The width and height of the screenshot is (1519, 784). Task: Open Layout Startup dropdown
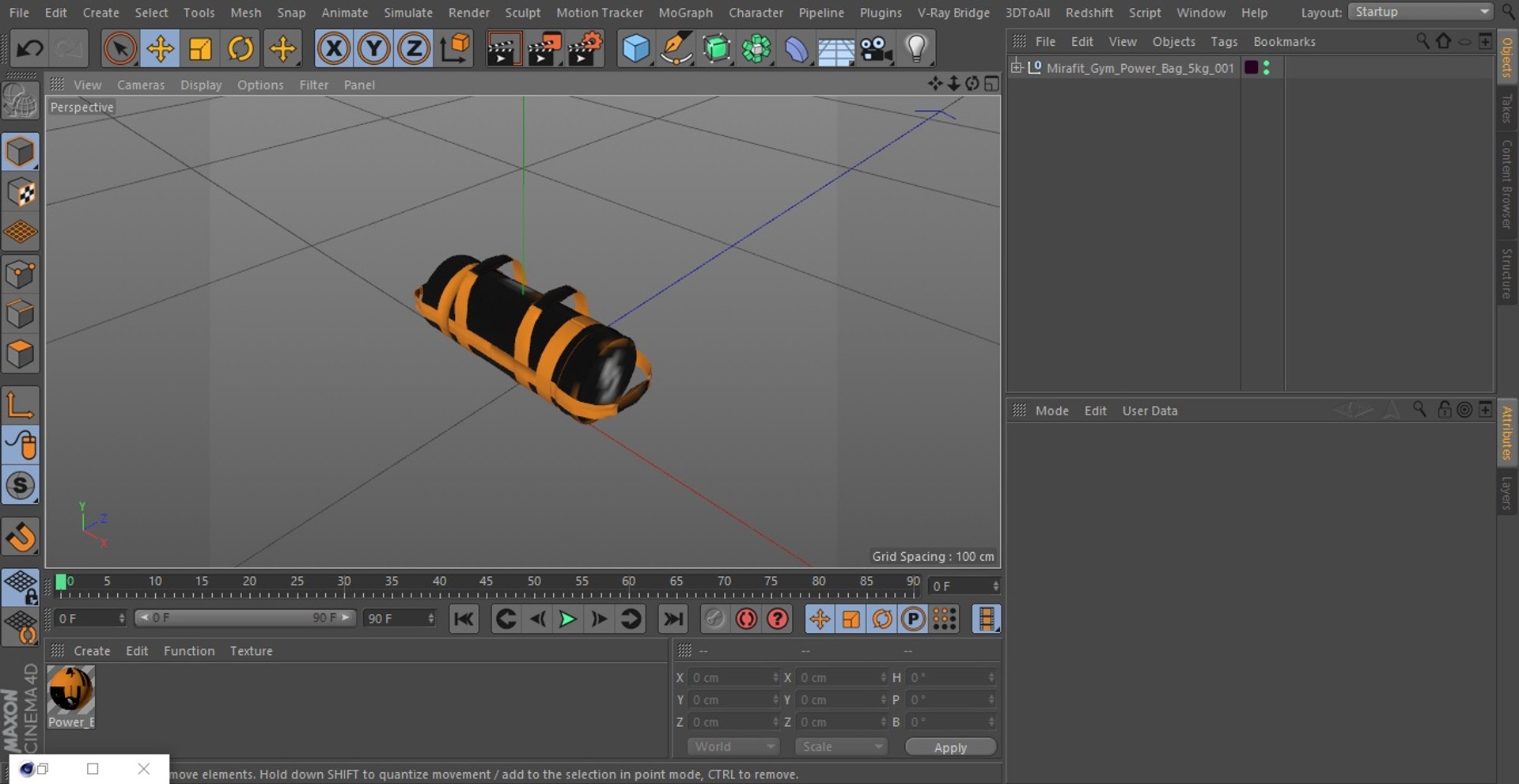pos(1421,12)
